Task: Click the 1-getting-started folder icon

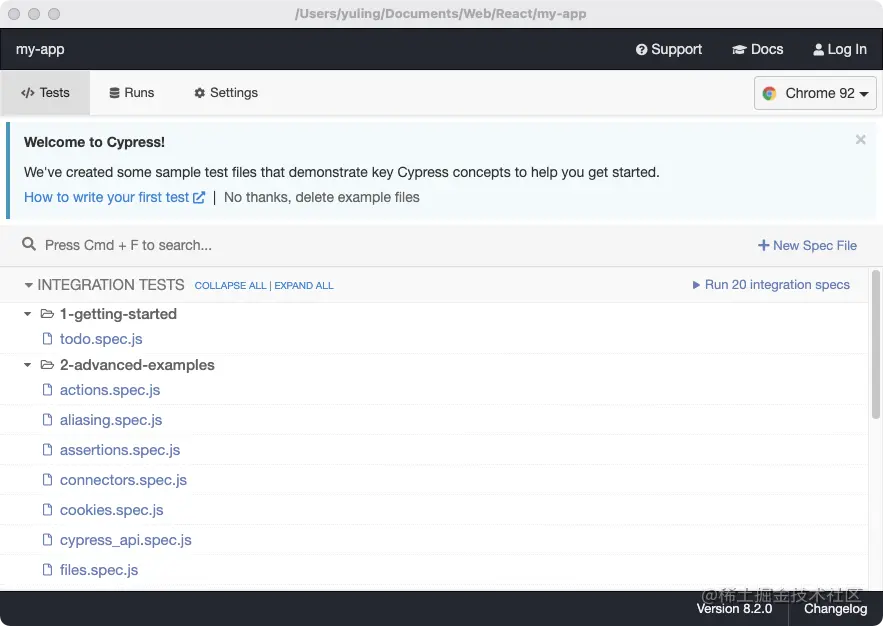Action: point(47,314)
